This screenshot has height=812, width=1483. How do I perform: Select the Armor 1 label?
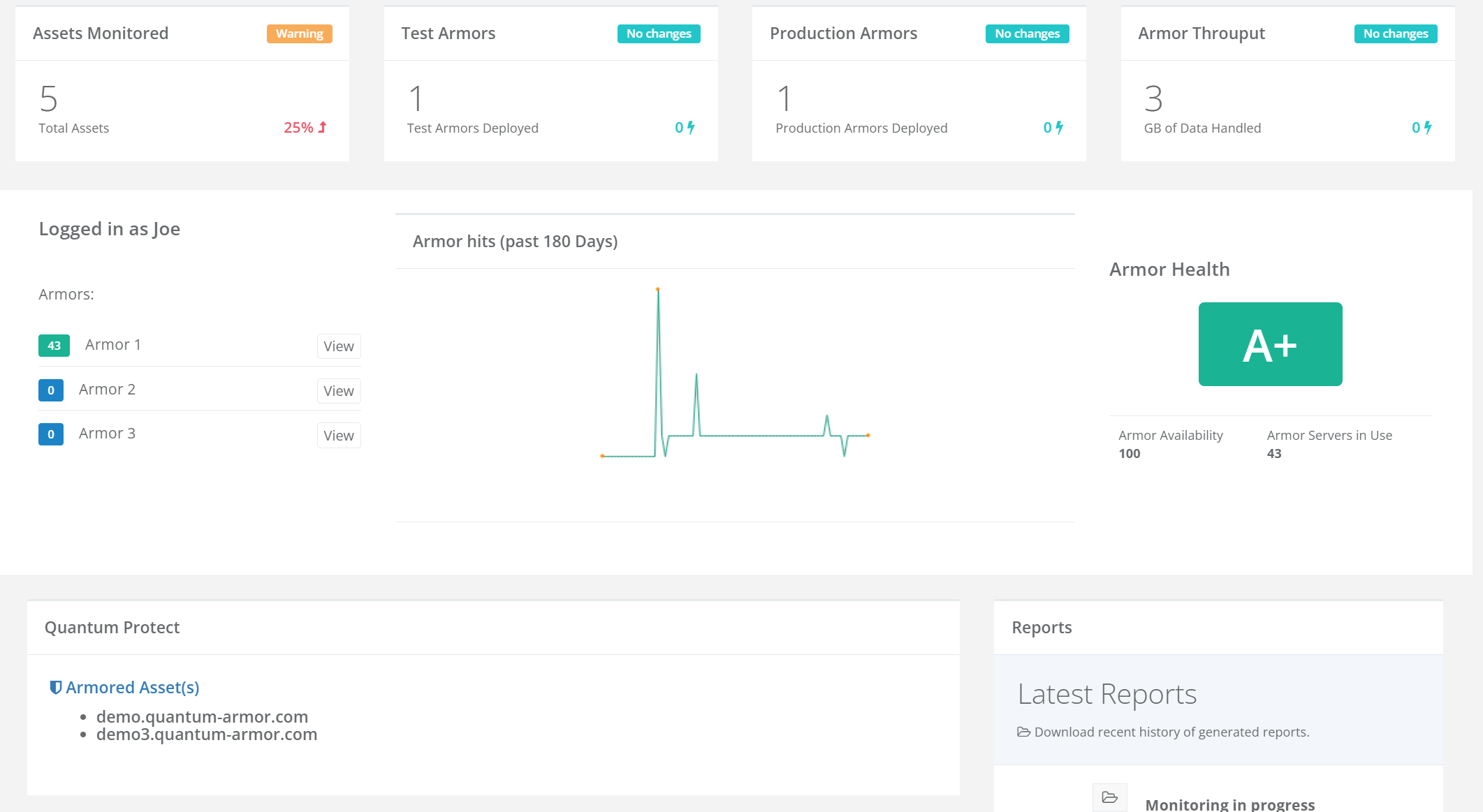click(x=113, y=344)
